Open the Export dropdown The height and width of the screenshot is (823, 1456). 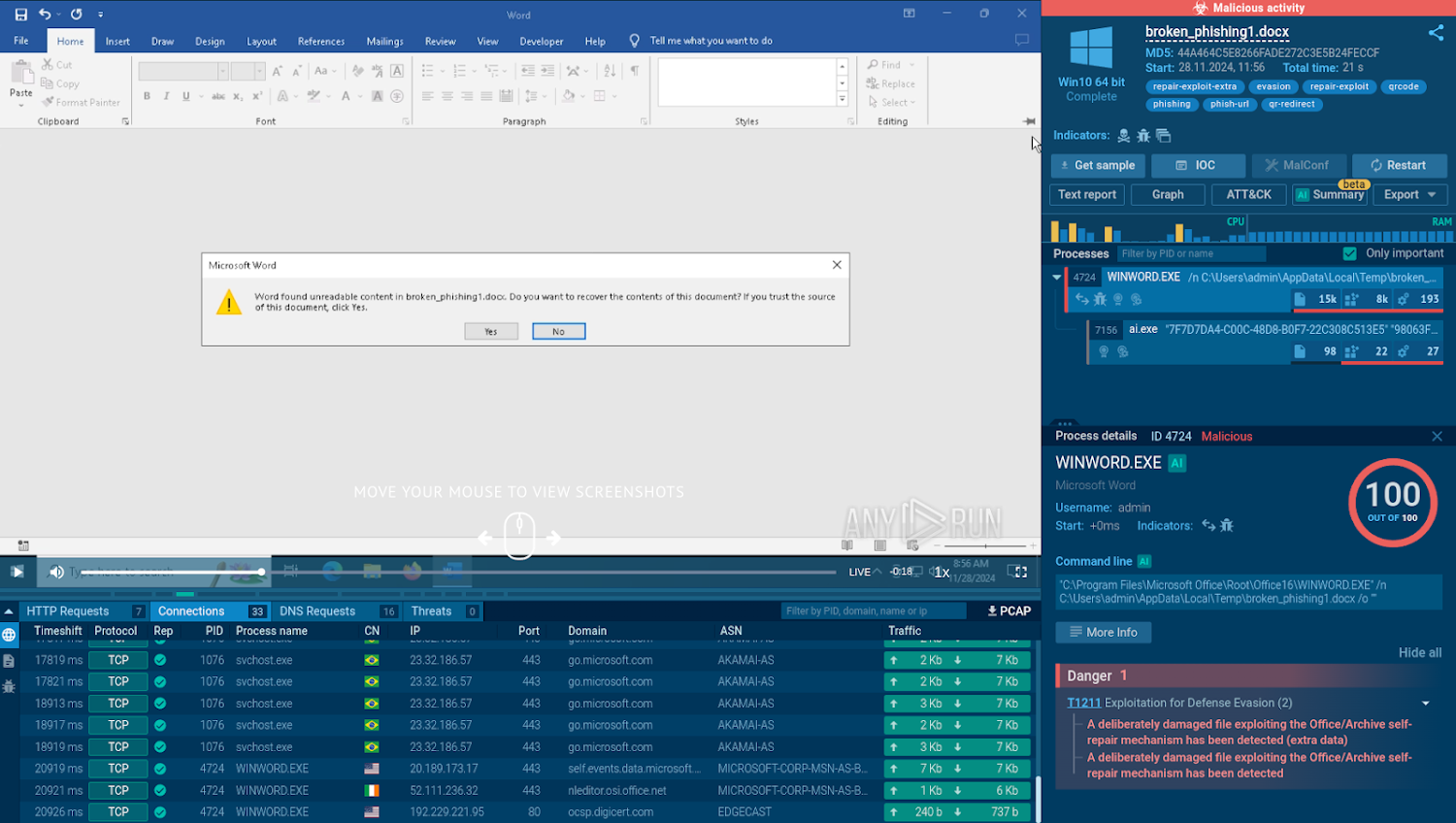(x=1409, y=195)
